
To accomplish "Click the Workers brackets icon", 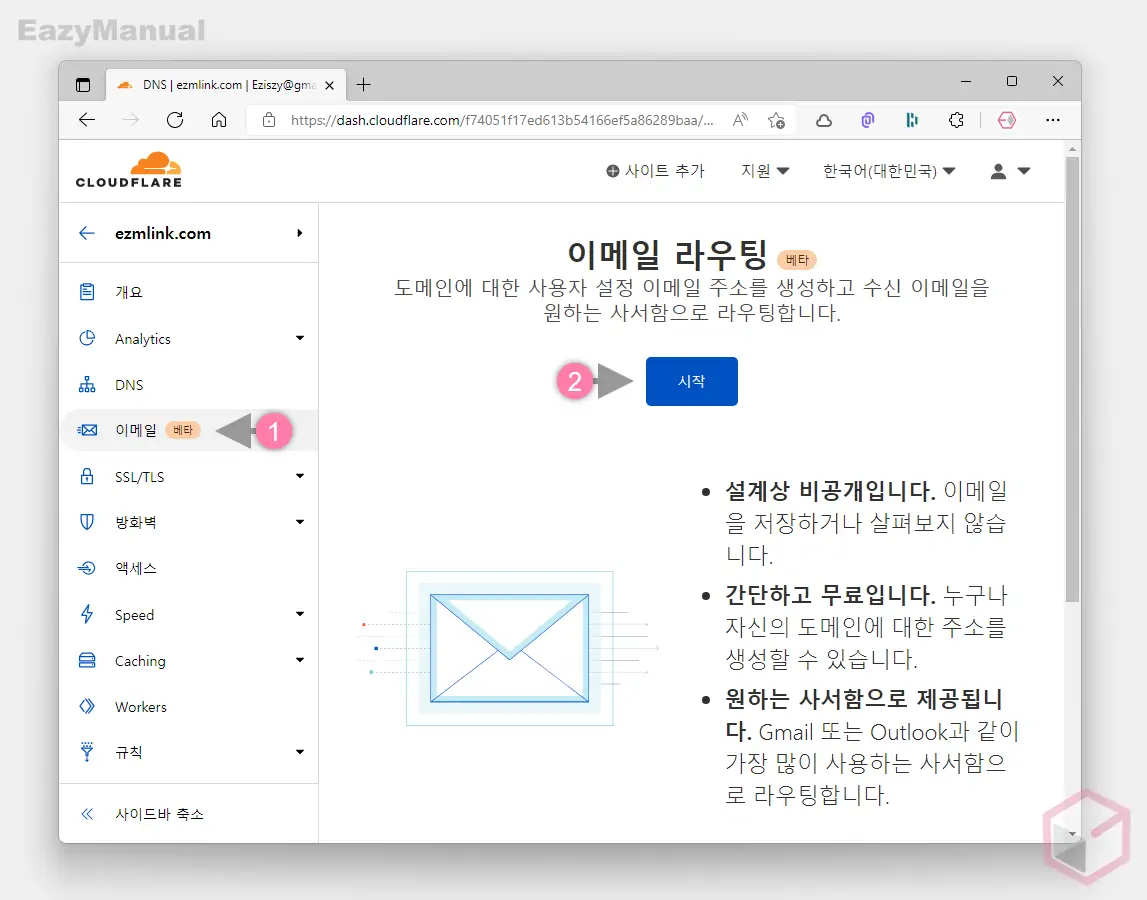I will click(x=88, y=706).
